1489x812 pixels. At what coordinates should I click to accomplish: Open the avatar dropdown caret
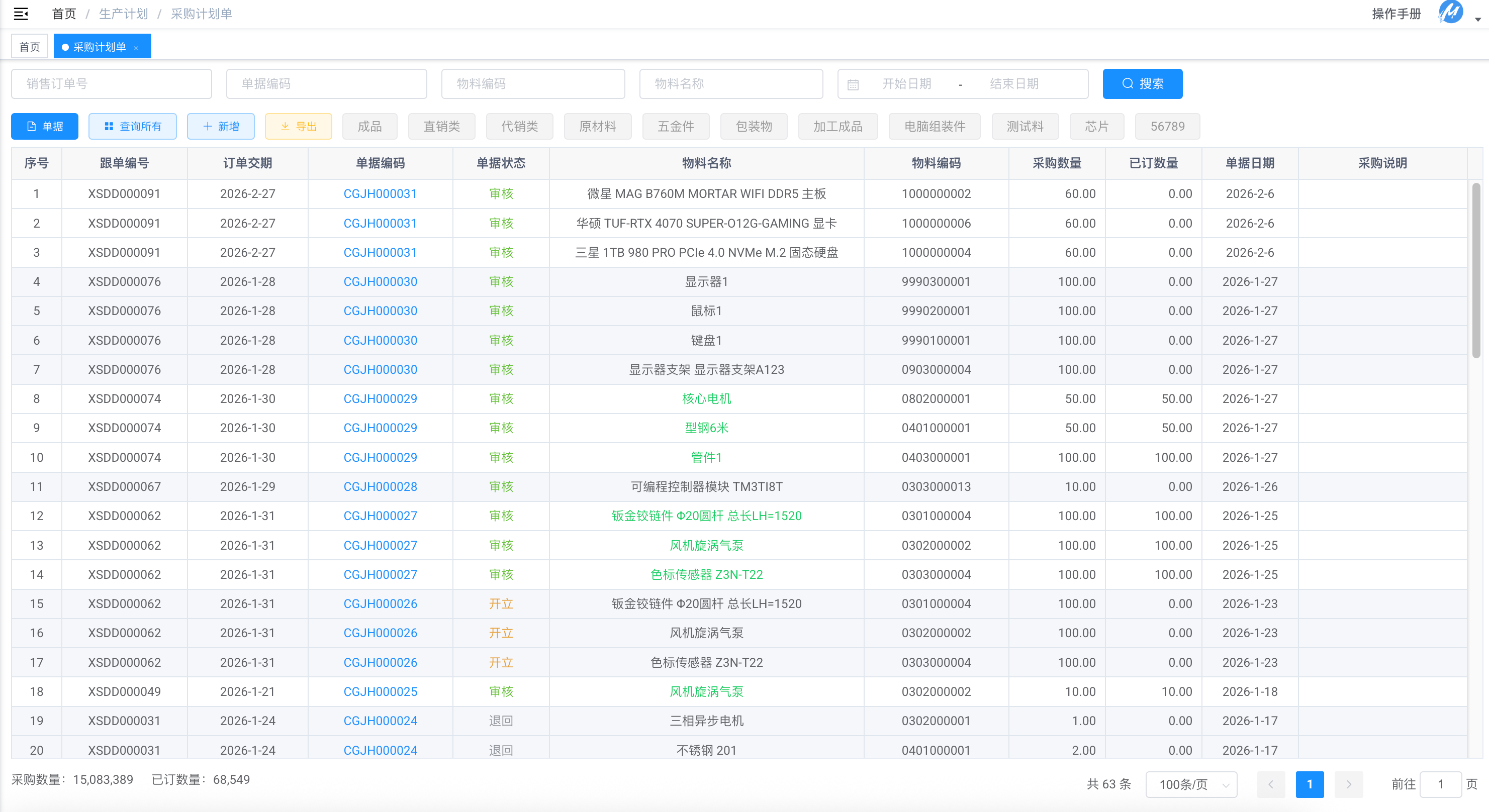pyautogui.click(x=1477, y=19)
